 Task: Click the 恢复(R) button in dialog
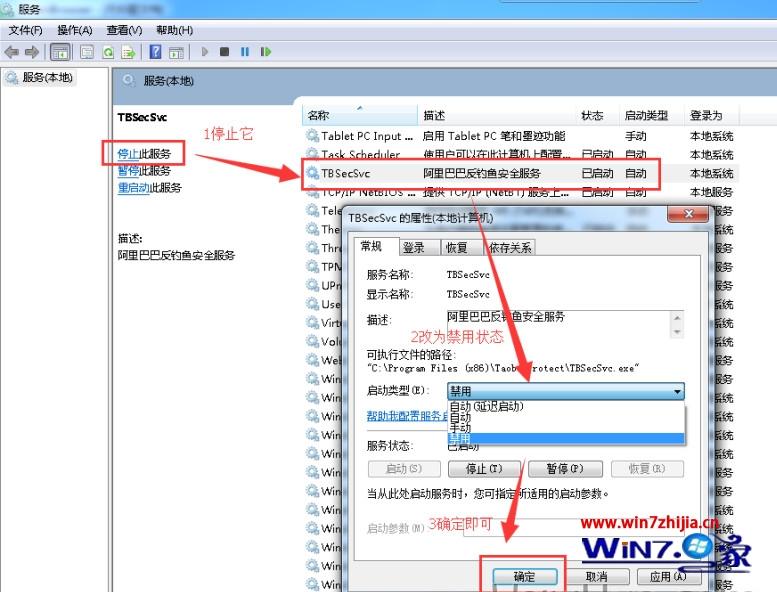tap(647, 468)
